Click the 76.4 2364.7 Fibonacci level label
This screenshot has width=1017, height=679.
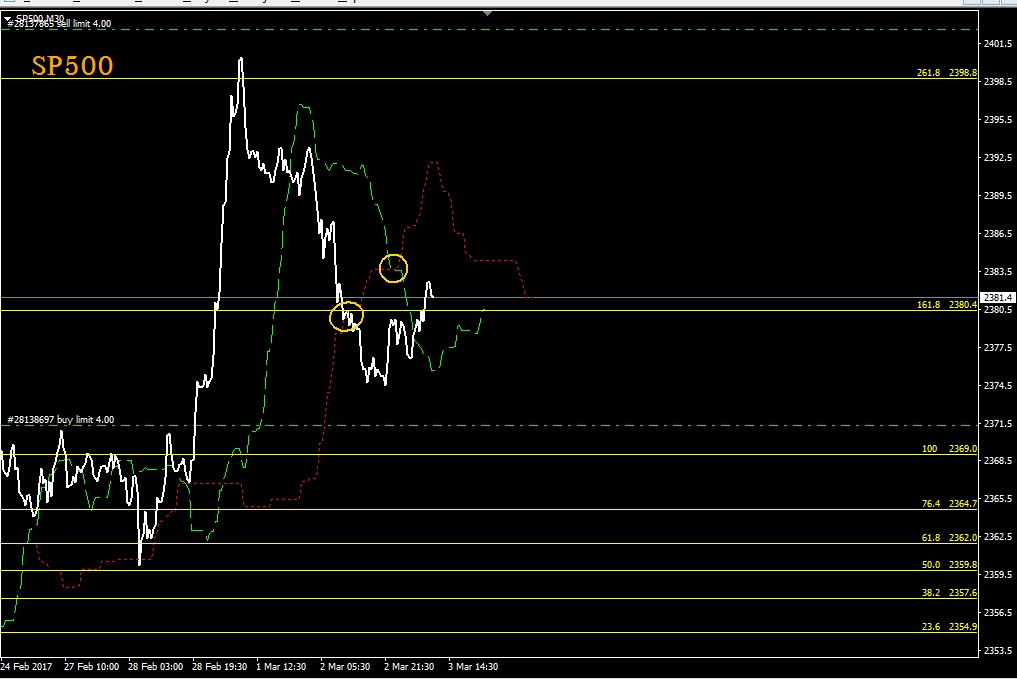[950, 503]
